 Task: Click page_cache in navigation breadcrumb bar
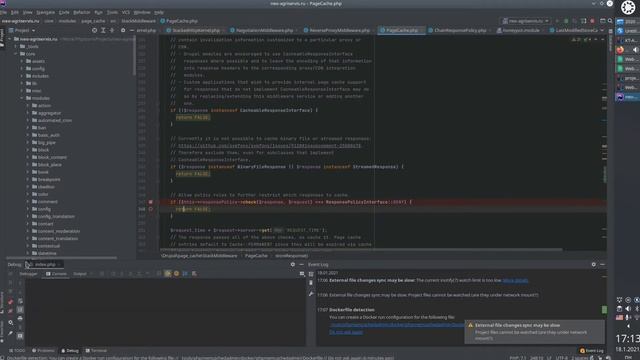click(x=93, y=21)
